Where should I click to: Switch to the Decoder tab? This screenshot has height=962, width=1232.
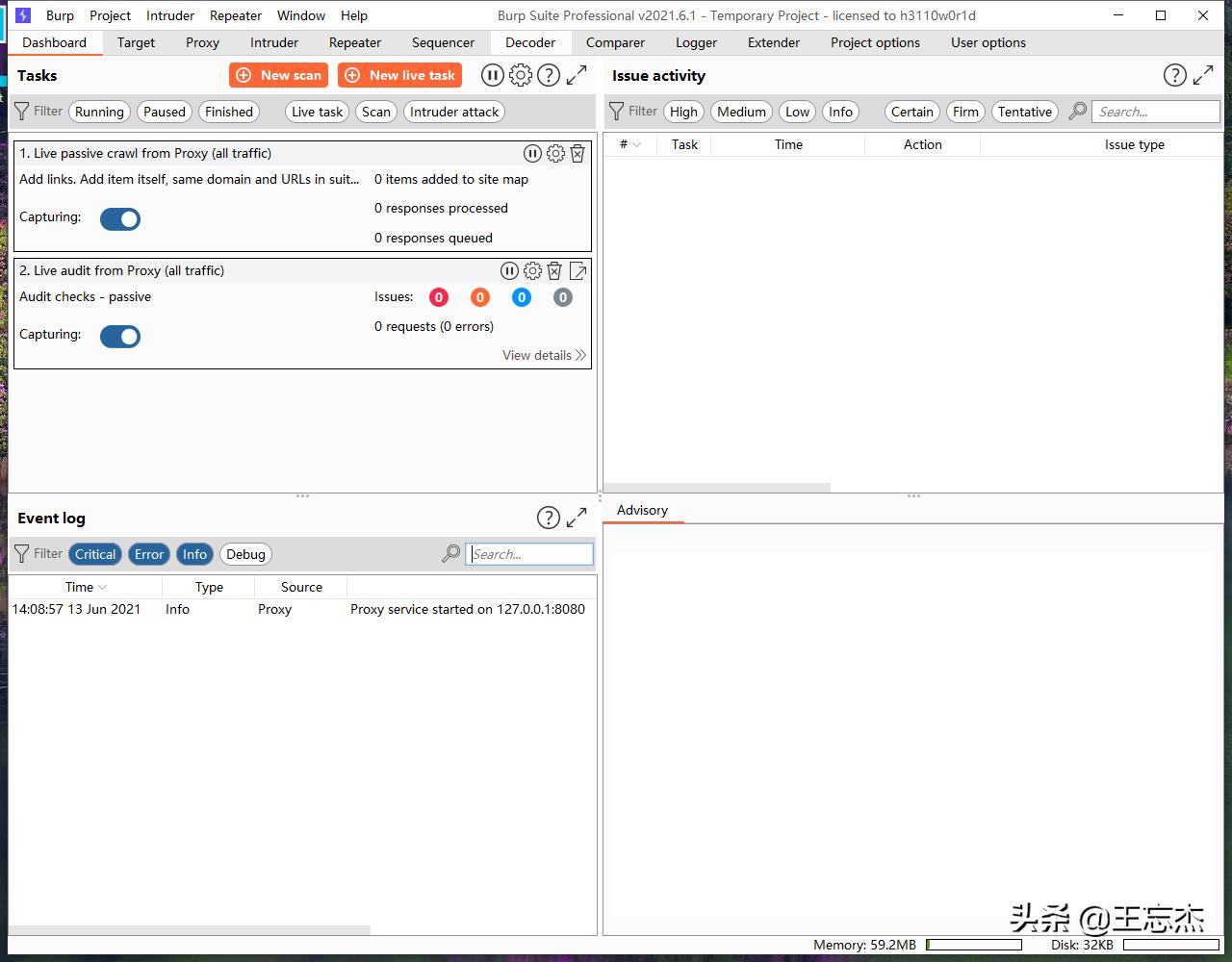pos(530,42)
